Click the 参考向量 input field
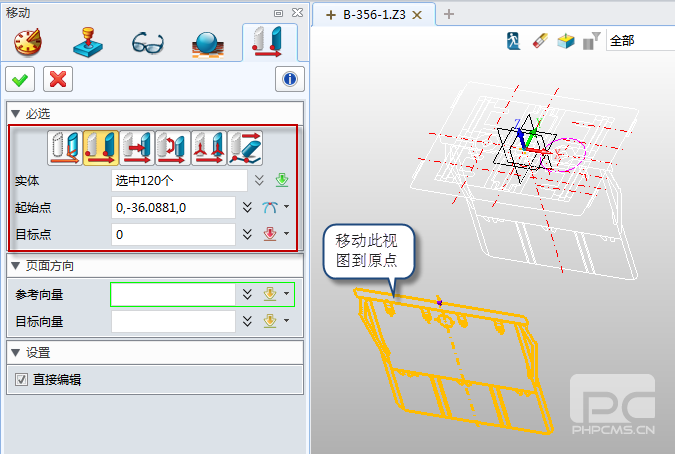This screenshot has height=454, width=675. click(x=172, y=294)
